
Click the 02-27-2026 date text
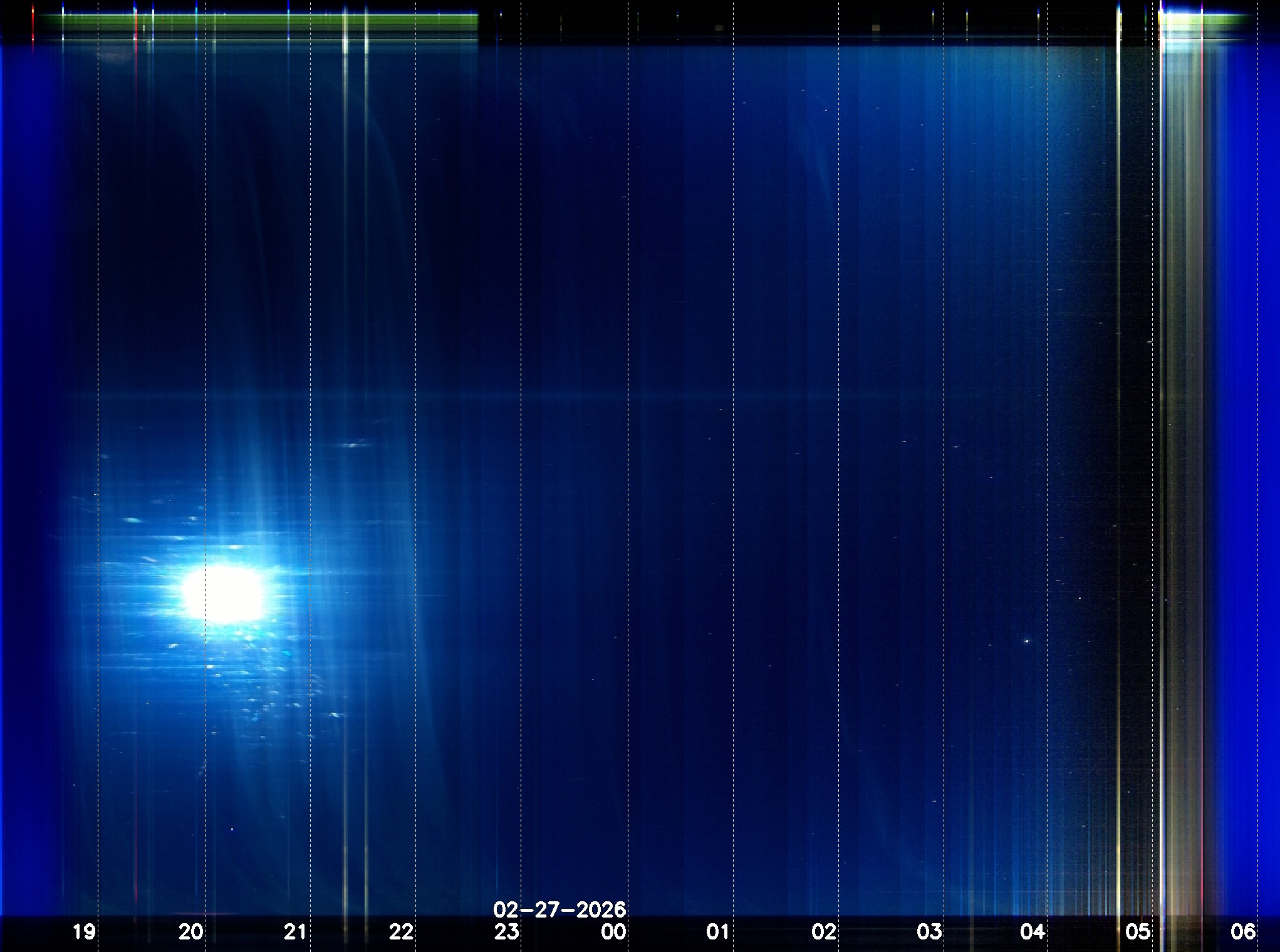(x=559, y=909)
